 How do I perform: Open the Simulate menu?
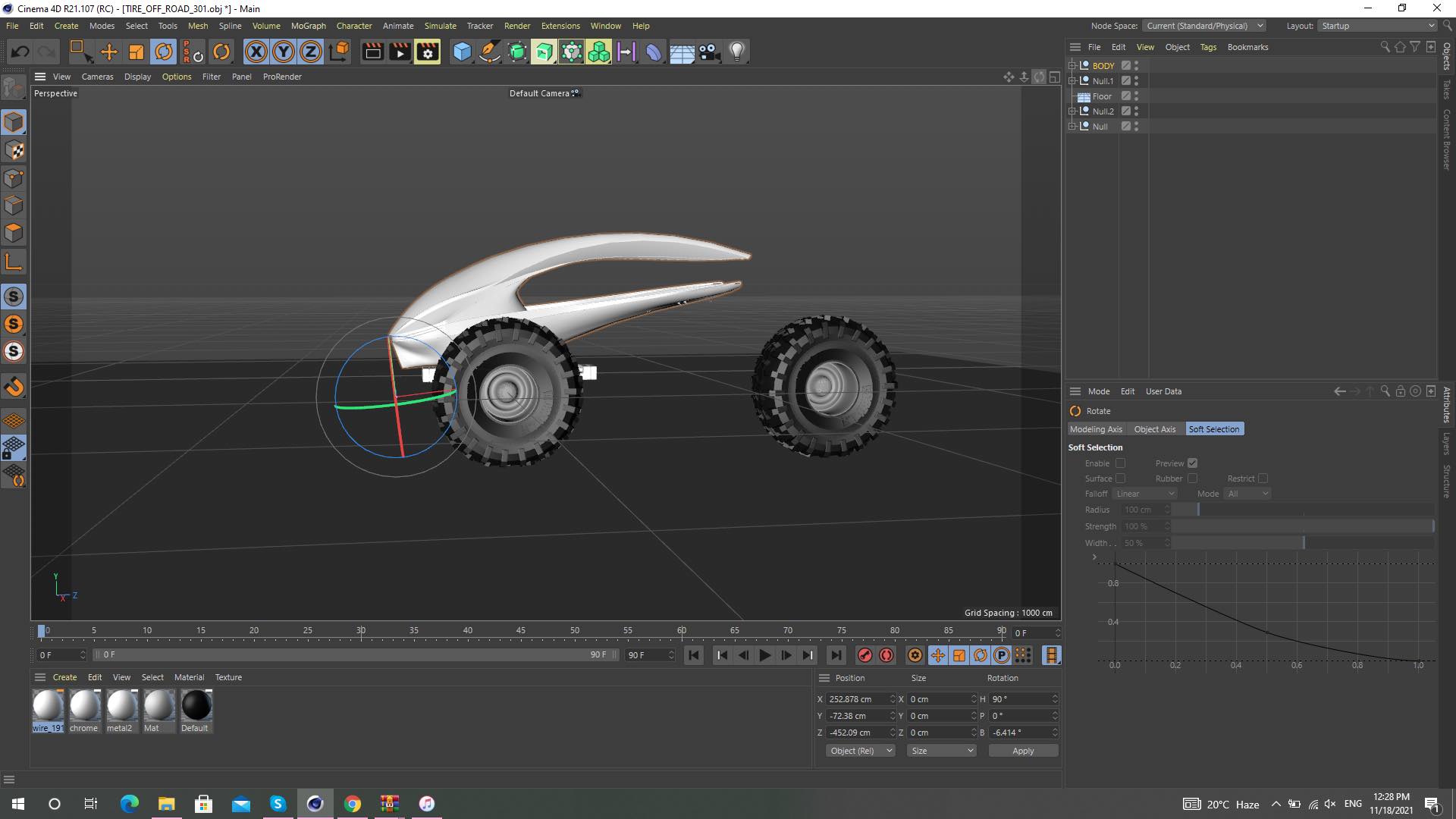(x=440, y=26)
